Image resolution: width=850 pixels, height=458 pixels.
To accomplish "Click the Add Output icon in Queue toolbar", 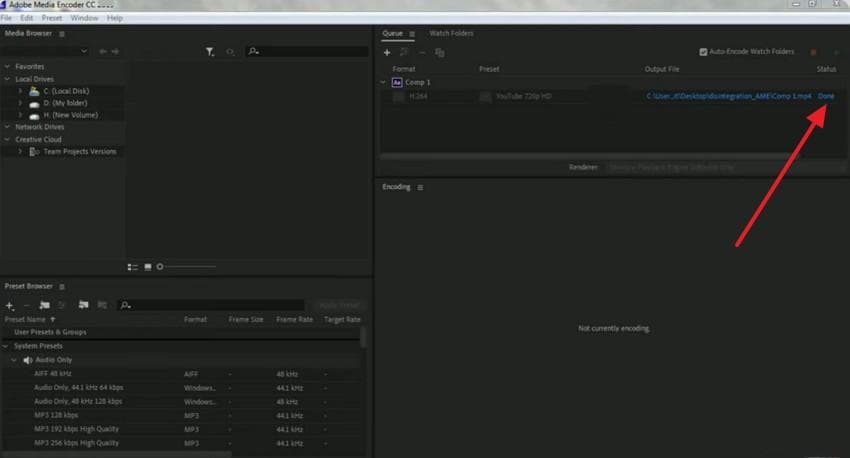I will (x=404, y=53).
